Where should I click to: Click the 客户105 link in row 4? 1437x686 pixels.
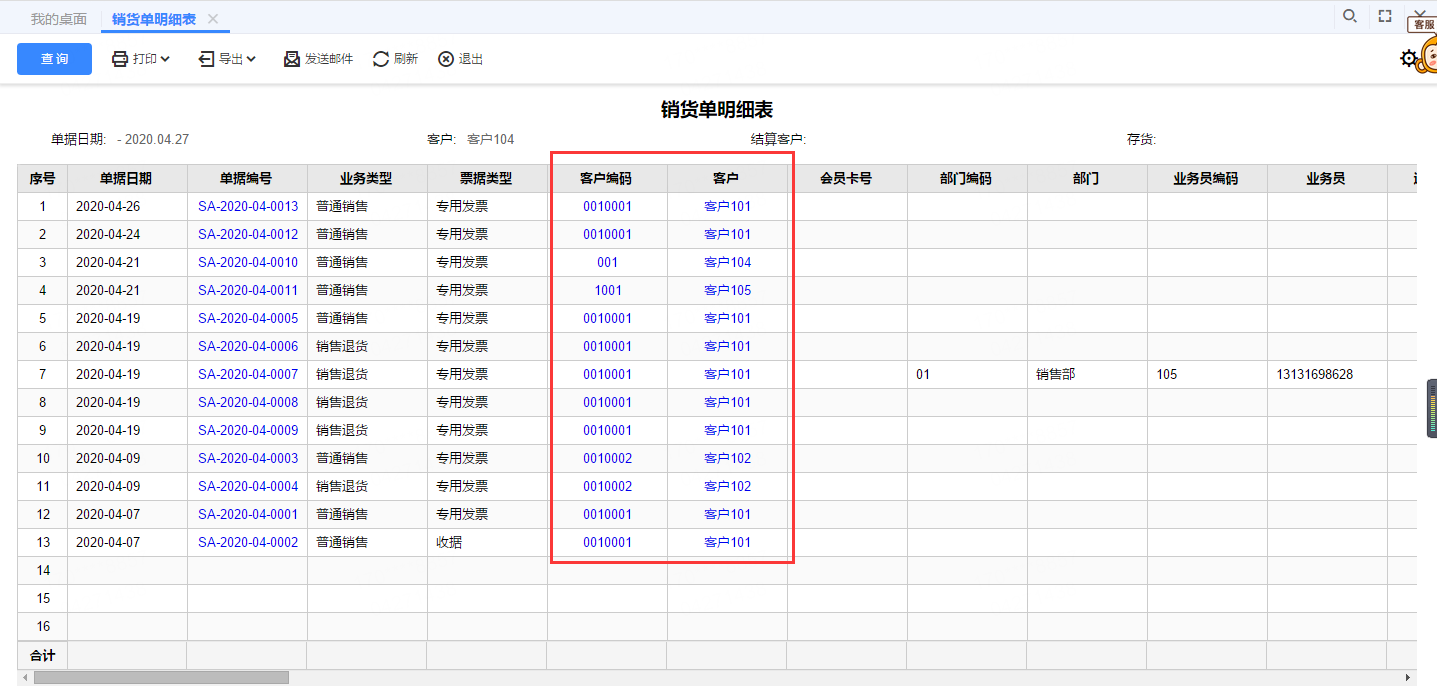[727, 291]
